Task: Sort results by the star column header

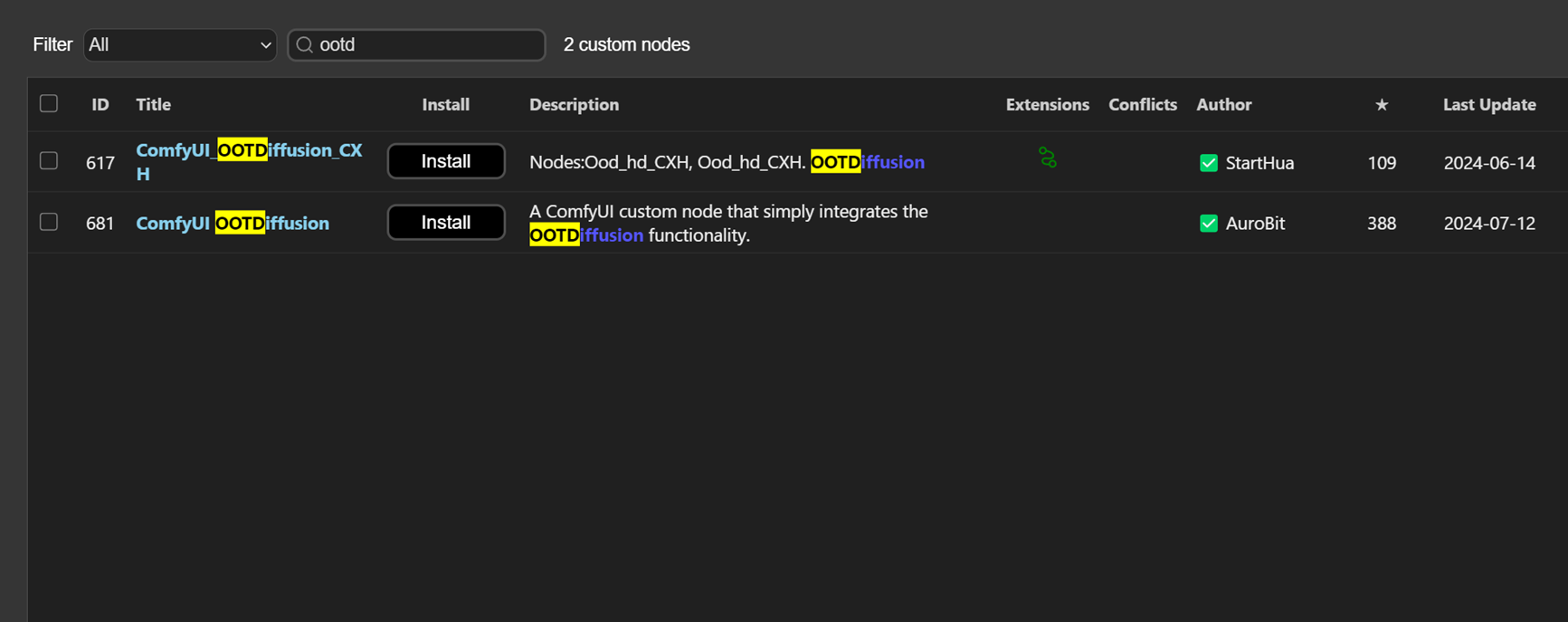Action: pyautogui.click(x=1382, y=104)
